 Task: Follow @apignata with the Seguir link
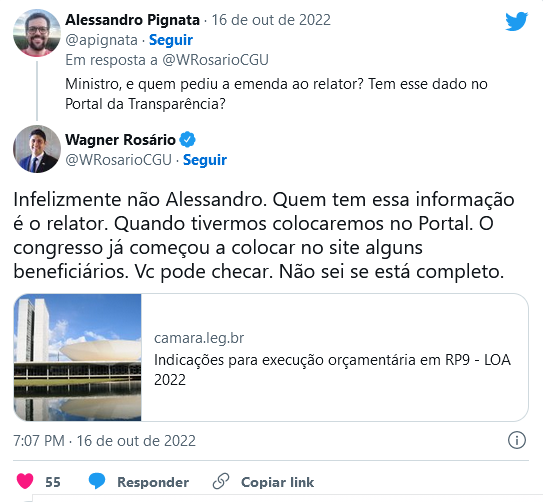tap(171, 40)
